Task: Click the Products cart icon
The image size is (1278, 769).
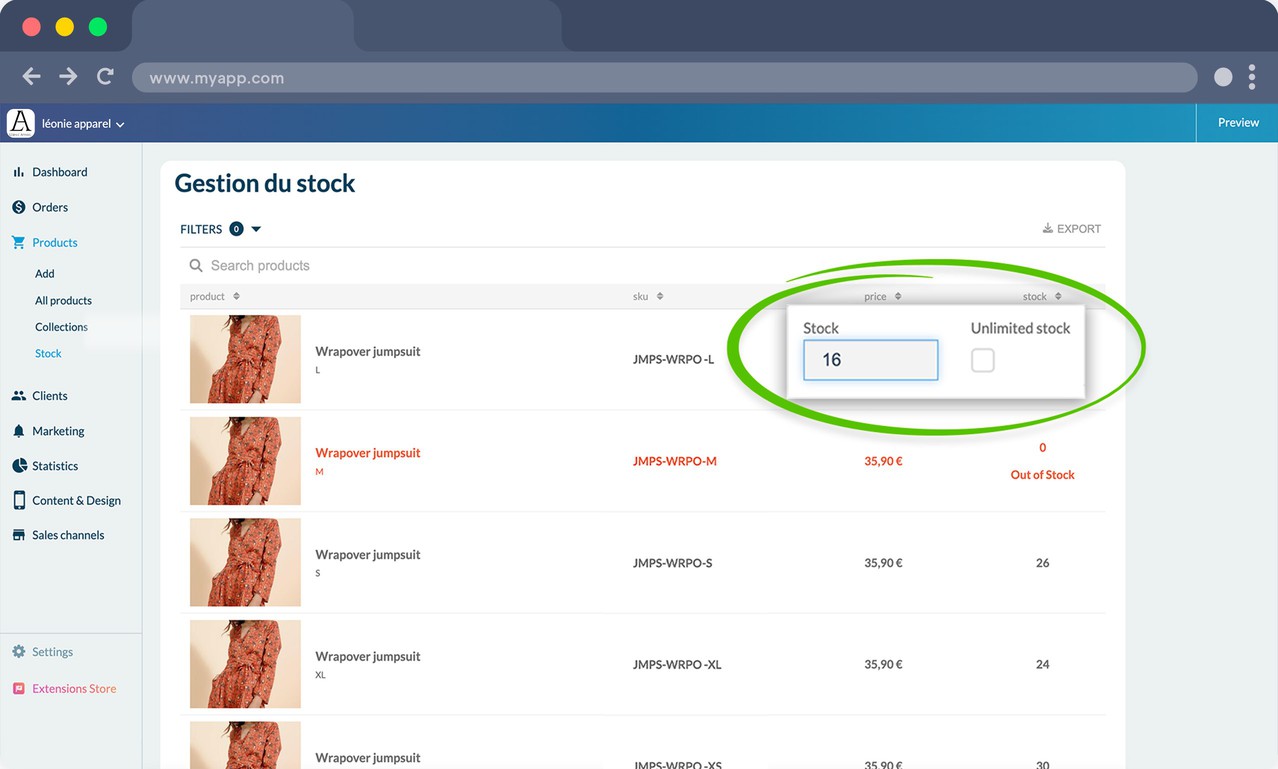Action: pos(18,242)
